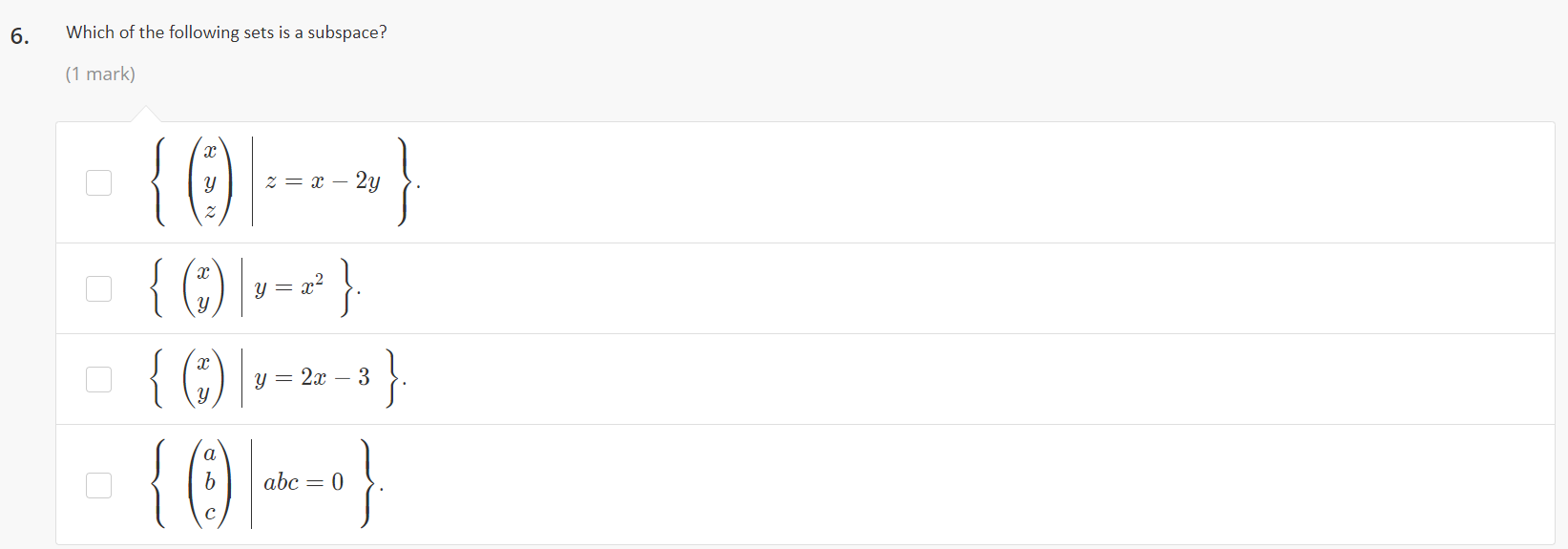Image resolution: width=1568 pixels, height=549 pixels.
Task: Click the '(1 mark)' label
Action: click(100, 74)
